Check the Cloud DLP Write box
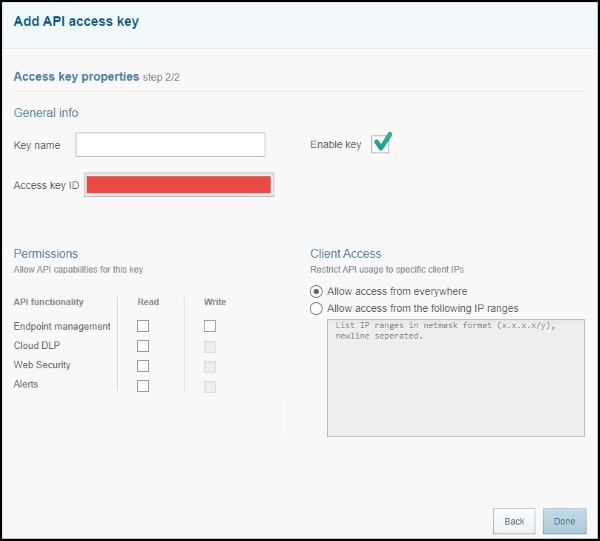Viewport: 600px width, 541px height. (x=210, y=346)
